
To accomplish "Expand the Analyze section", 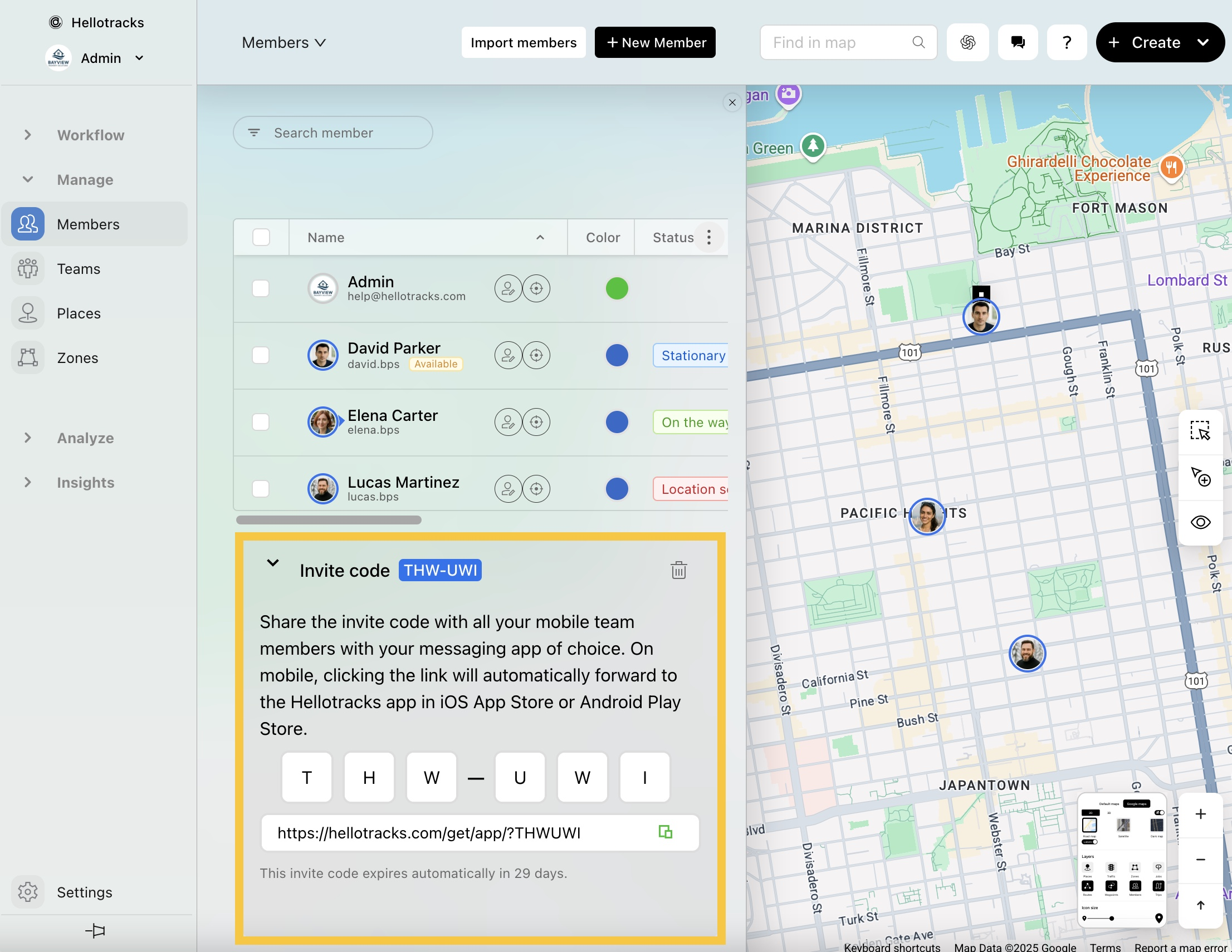I will pos(28,438).
